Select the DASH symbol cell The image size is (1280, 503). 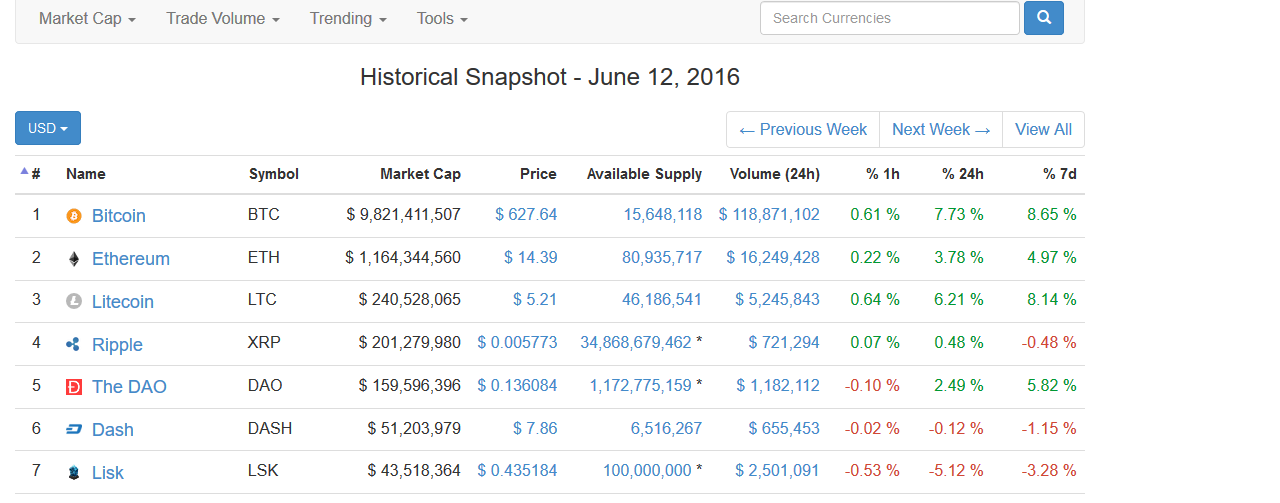tap(270, 428)
